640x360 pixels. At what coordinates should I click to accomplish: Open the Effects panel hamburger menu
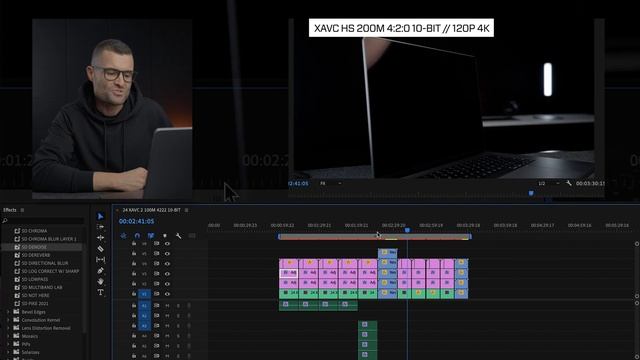pyautogui.click(x=22, y=210)
